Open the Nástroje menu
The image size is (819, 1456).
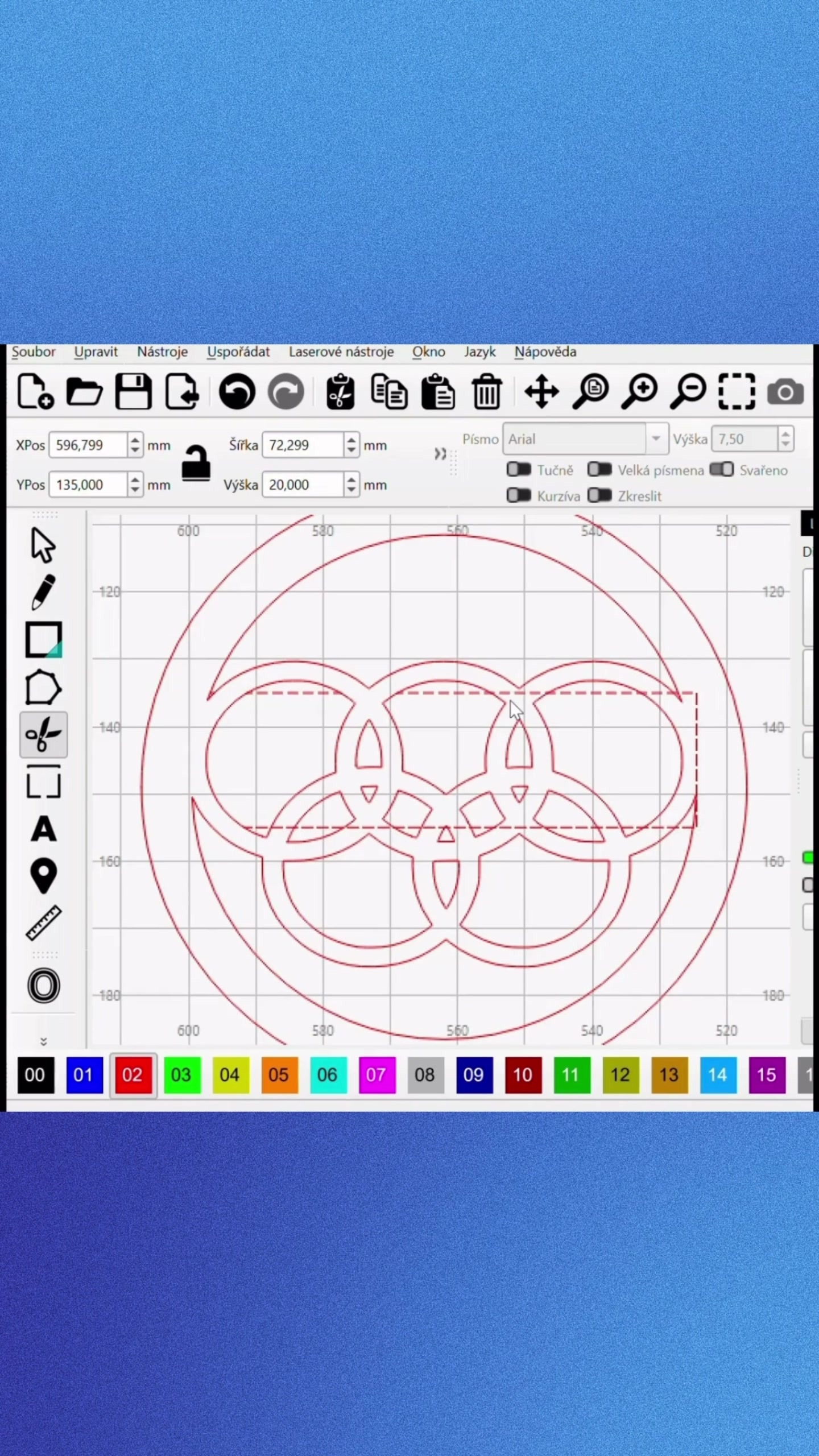point(162,351)
